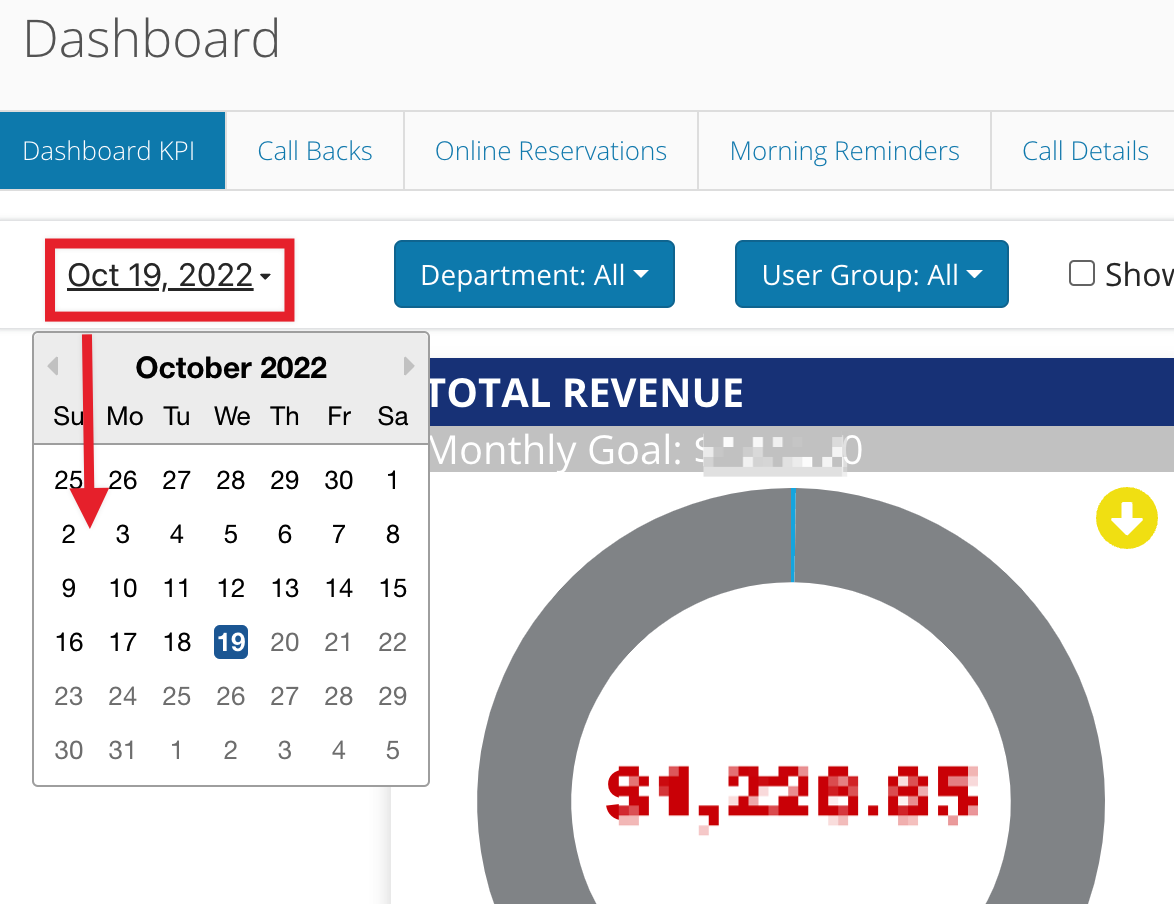This screenshot has width=1174, height=904.
Task: Expand the Department: All dropdown
Action: pyautogui.click(x=534, y=274)
